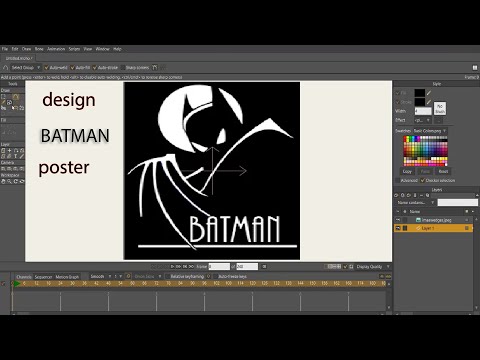Click the stroke Width input field

[423, 111]
